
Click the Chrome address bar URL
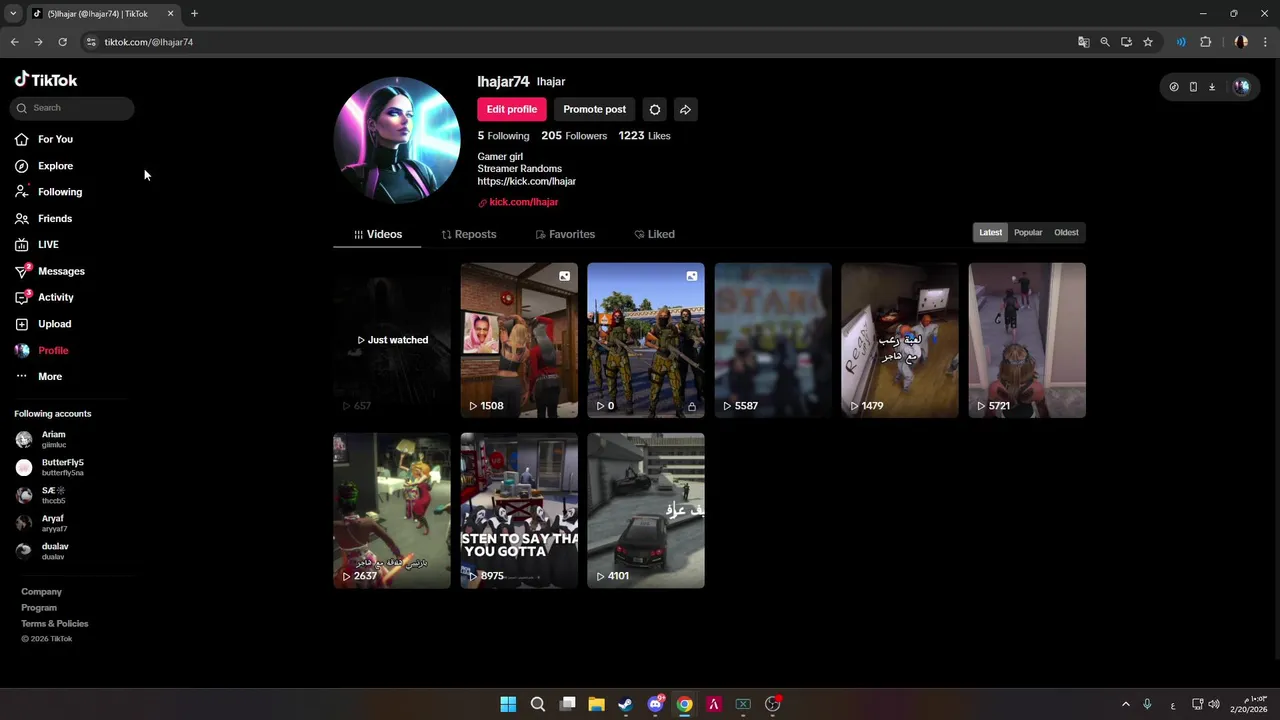(149, 42)
